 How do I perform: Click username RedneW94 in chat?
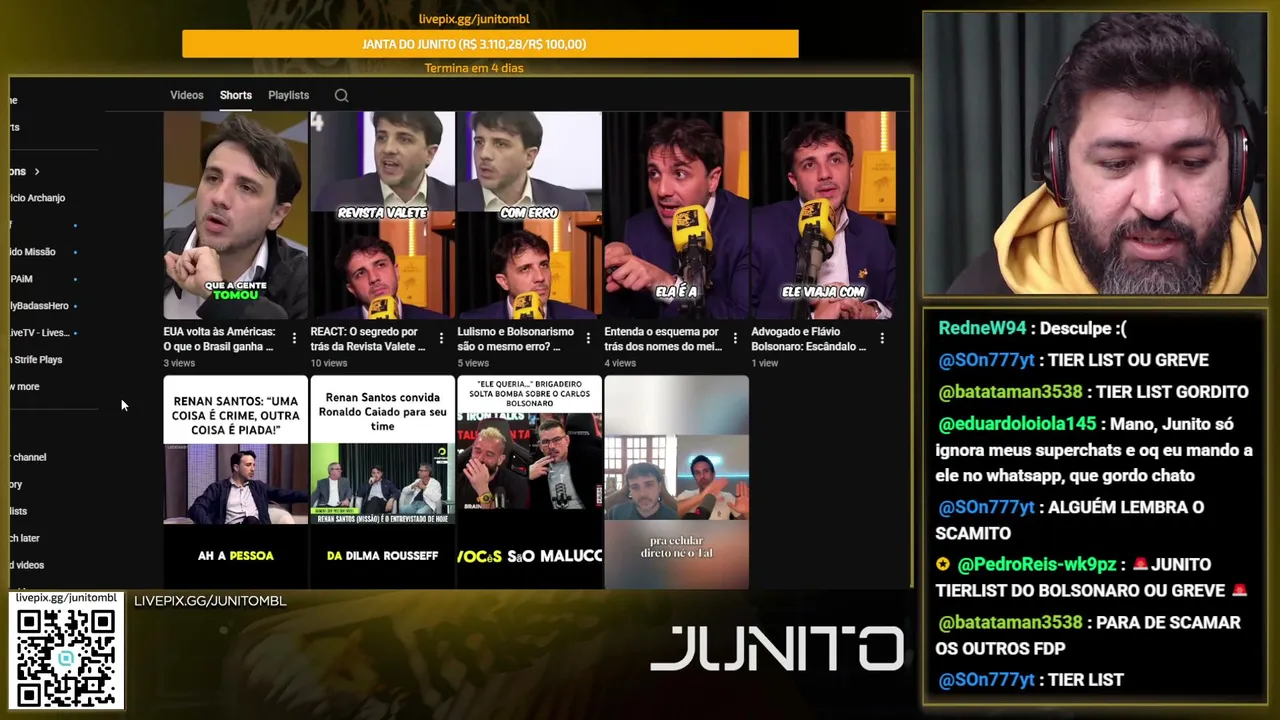(983, 328)
